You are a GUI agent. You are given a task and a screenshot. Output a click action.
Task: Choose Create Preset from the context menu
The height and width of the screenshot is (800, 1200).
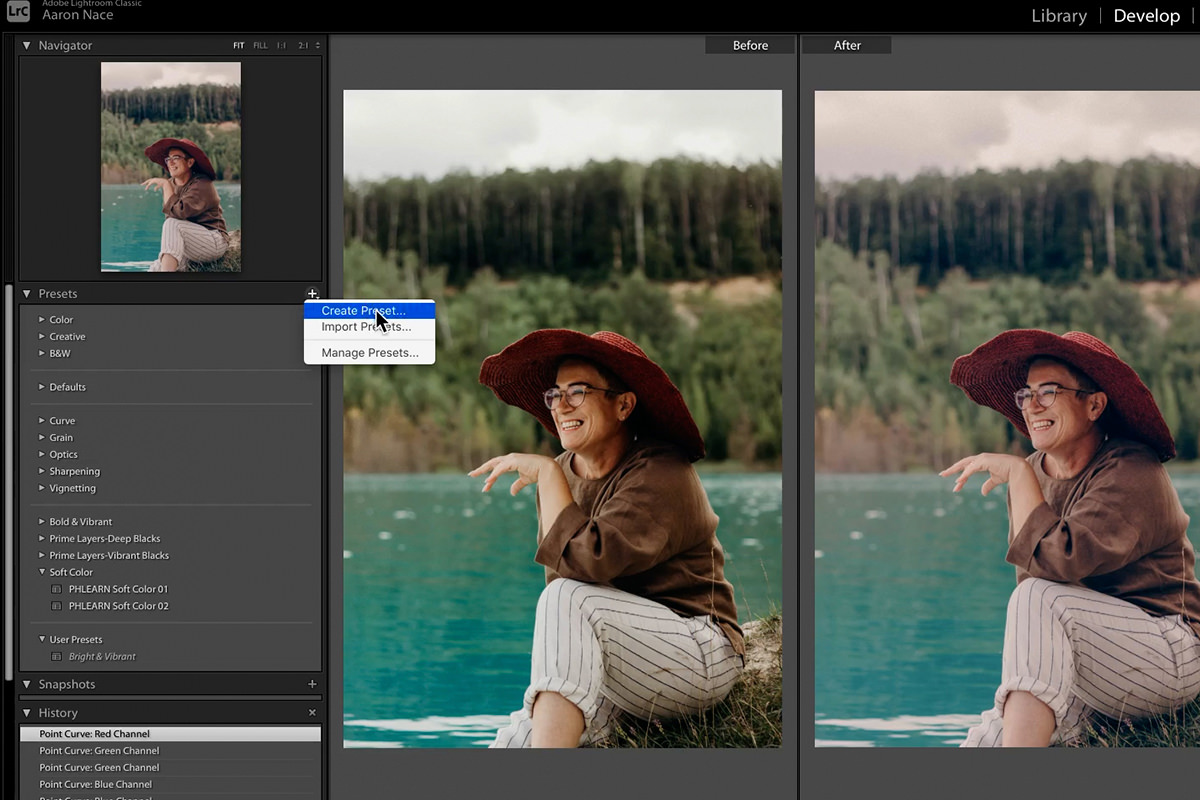(362, 310)
